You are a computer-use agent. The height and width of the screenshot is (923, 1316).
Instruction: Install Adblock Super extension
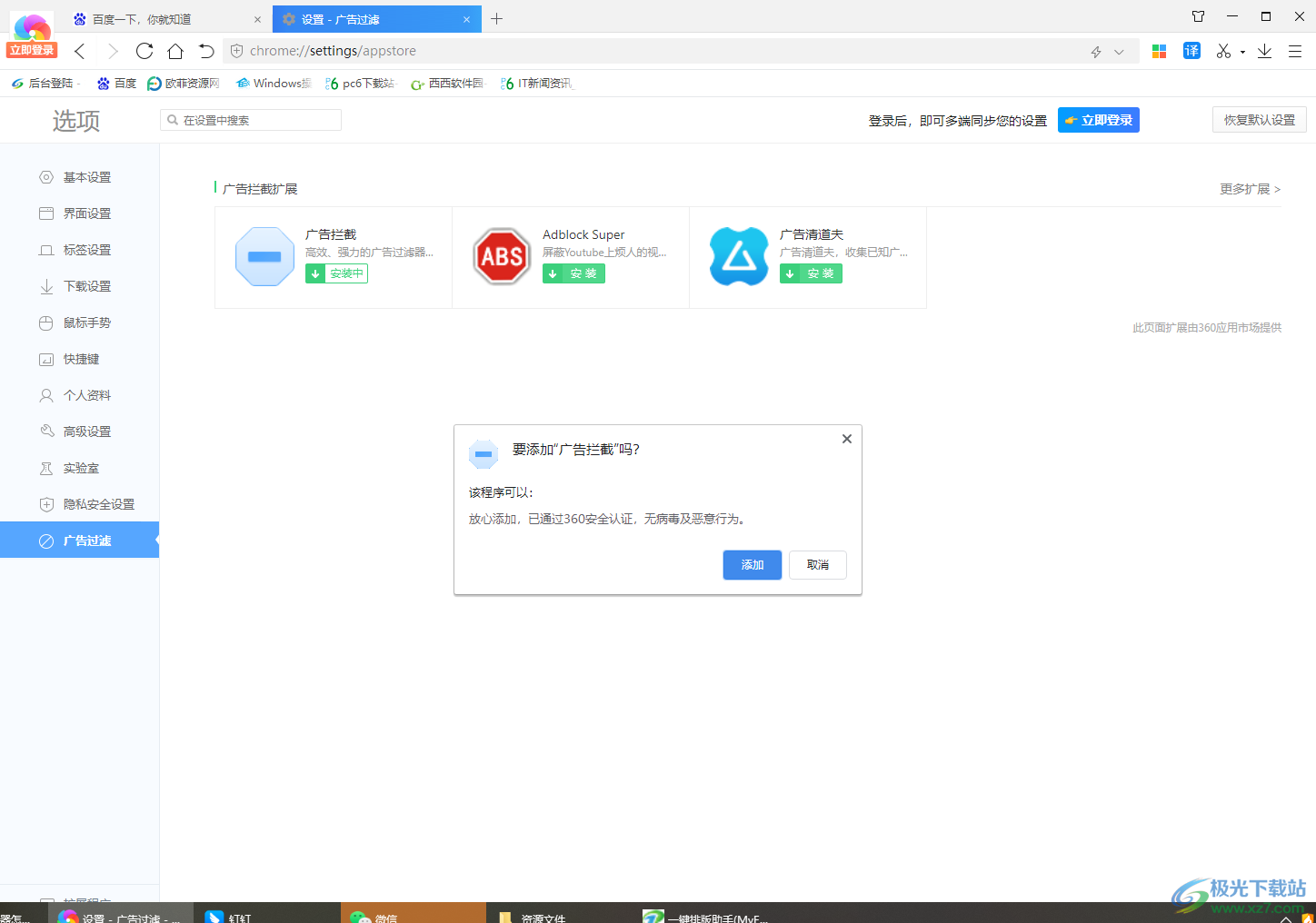point(573,273)
